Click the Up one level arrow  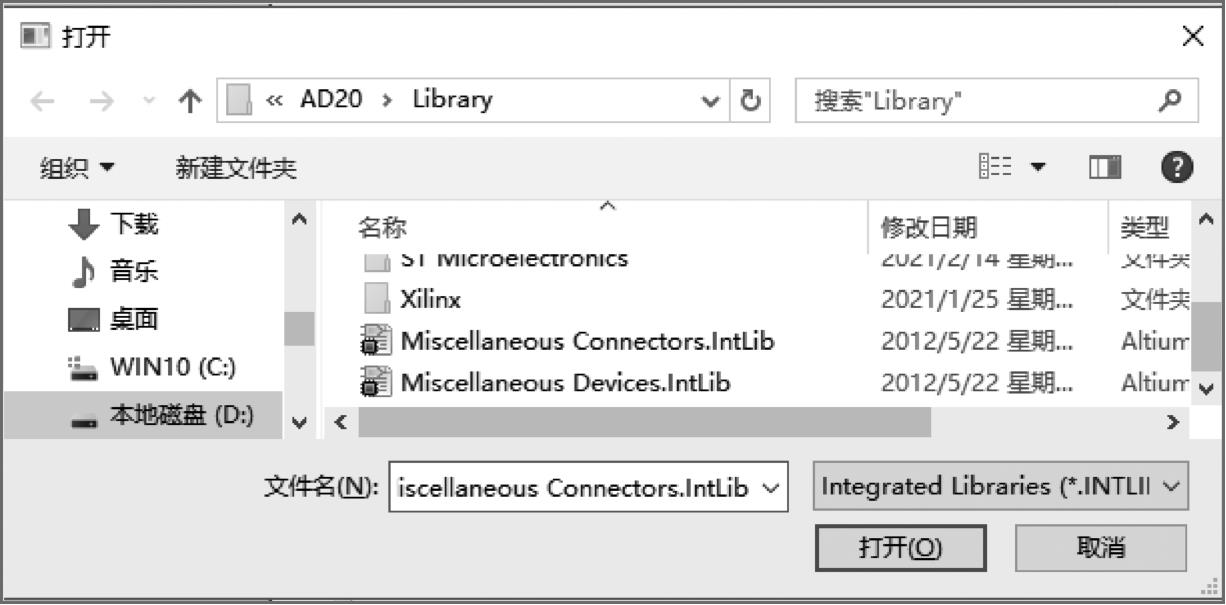[x=190, y=101]
